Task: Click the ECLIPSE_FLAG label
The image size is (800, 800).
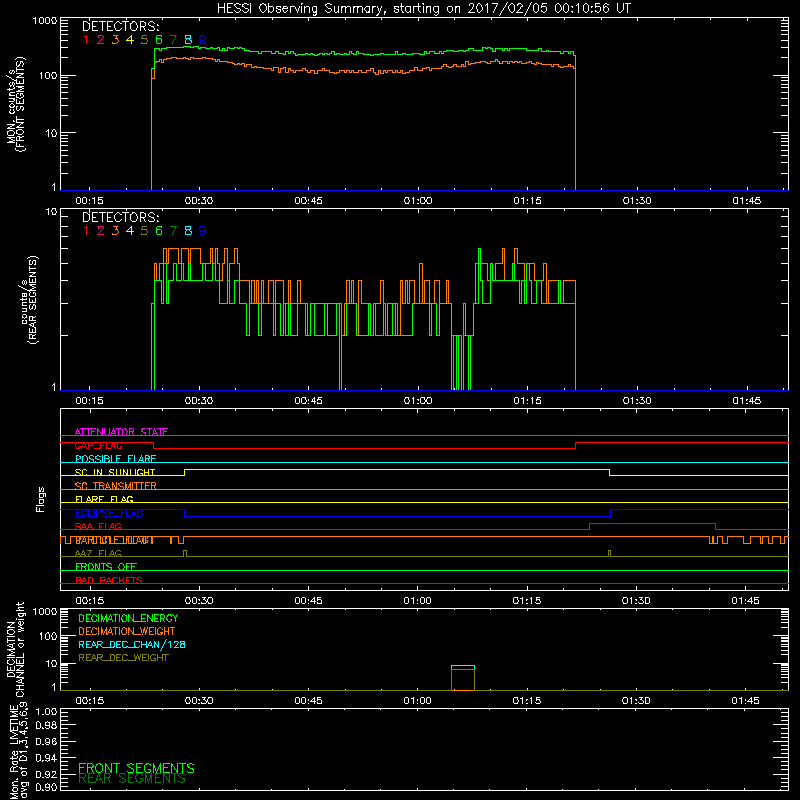Action: coord(109,513)
